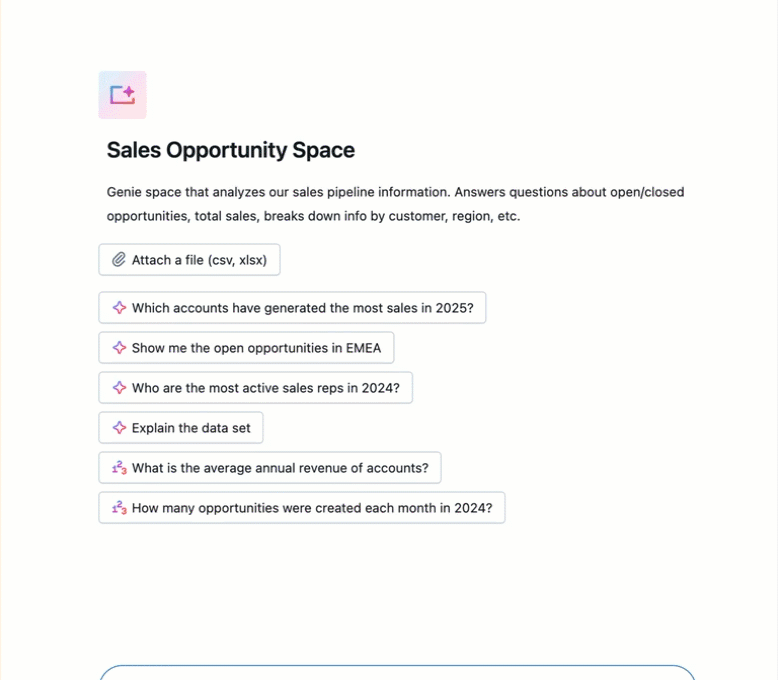This screenshot has width=778, height=680.
Task: Click sparkle icon next to 'Explain the data set'
Action: (119, 428)
